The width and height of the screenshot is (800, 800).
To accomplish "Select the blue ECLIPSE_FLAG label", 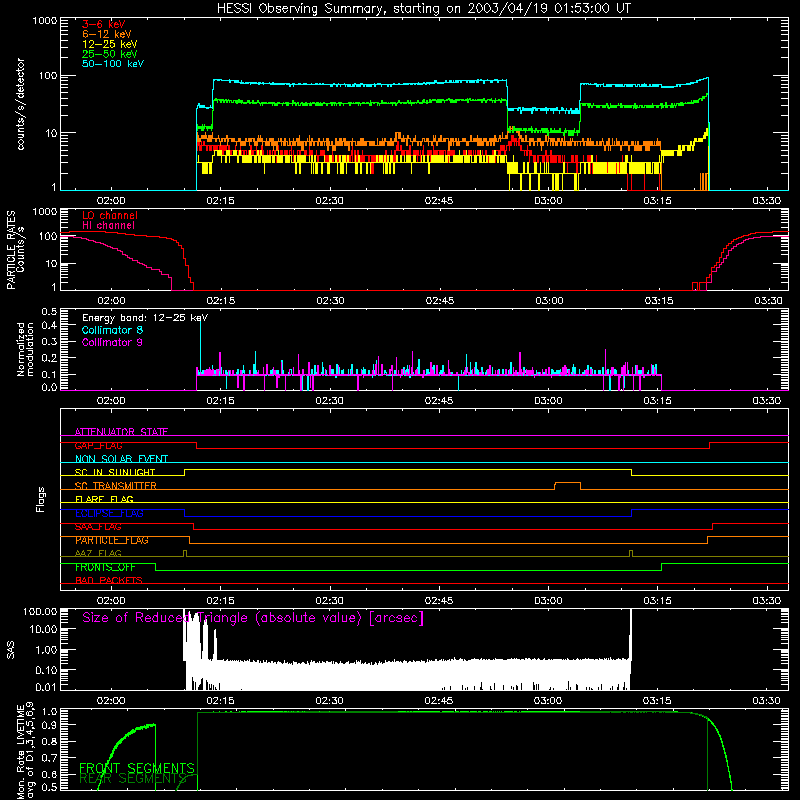I will pos(109,513).
